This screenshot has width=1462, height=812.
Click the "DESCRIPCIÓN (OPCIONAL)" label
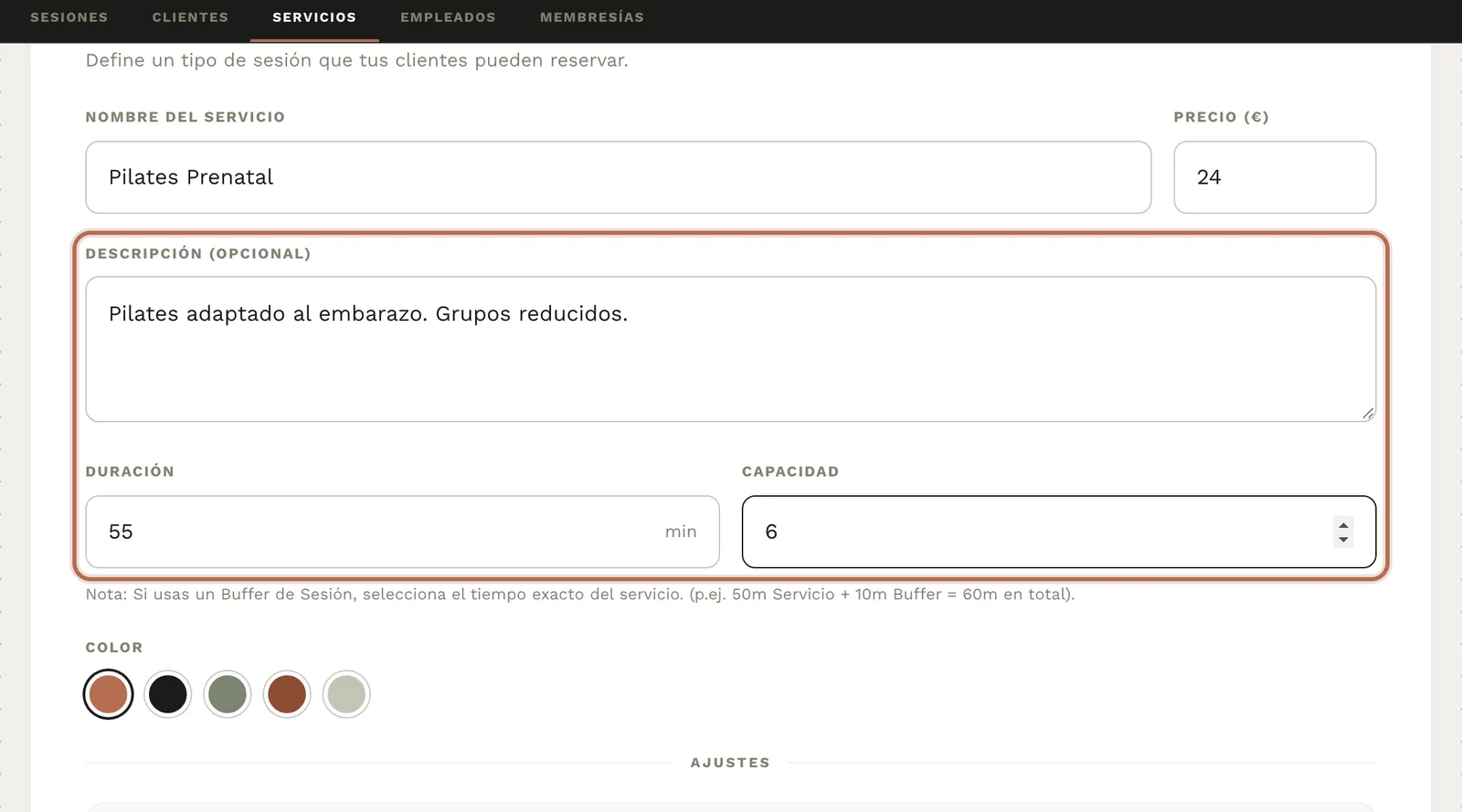[x=198, y=254]
